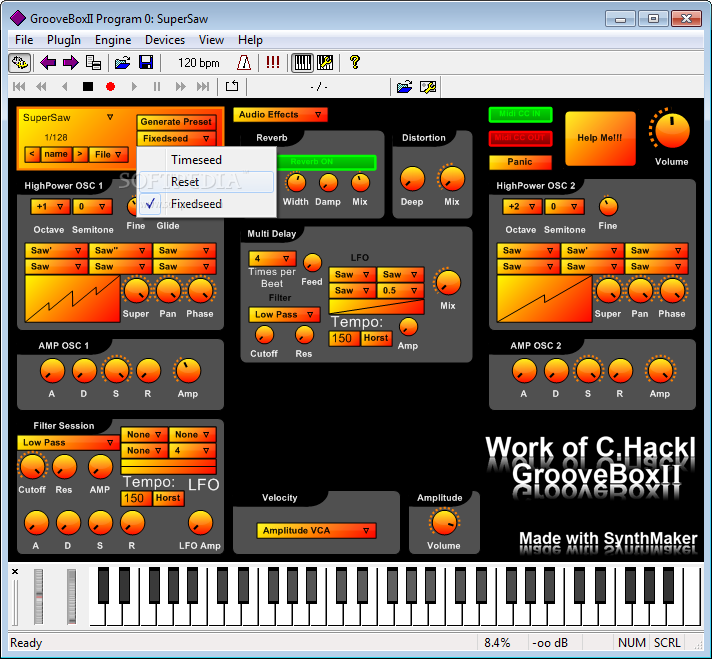Toggle the keyboard bars toolbar icon

point(302,62)
